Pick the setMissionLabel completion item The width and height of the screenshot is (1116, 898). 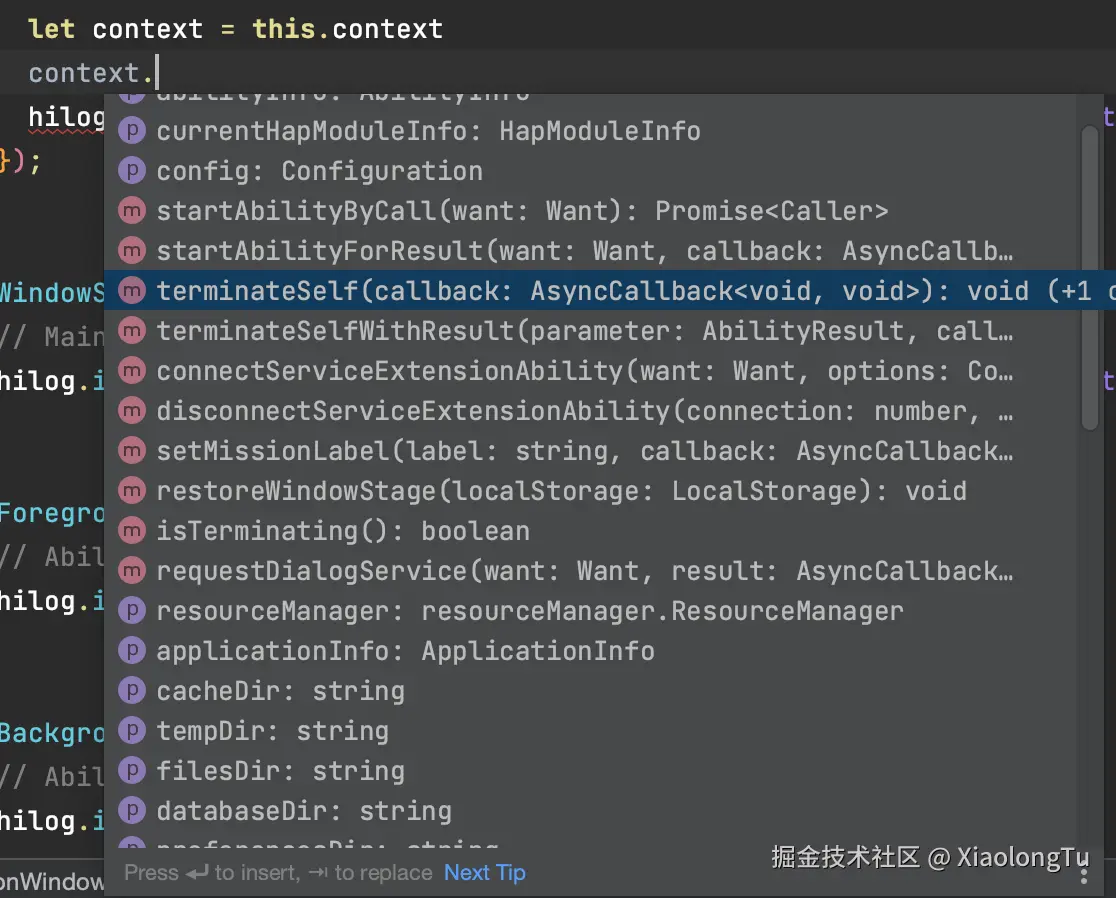pos(584,451)
